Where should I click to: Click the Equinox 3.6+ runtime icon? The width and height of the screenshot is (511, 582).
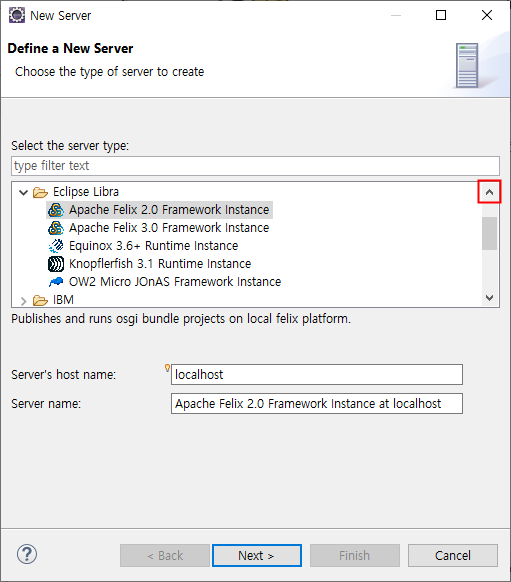pyautogui.click(x=56, y=246)
